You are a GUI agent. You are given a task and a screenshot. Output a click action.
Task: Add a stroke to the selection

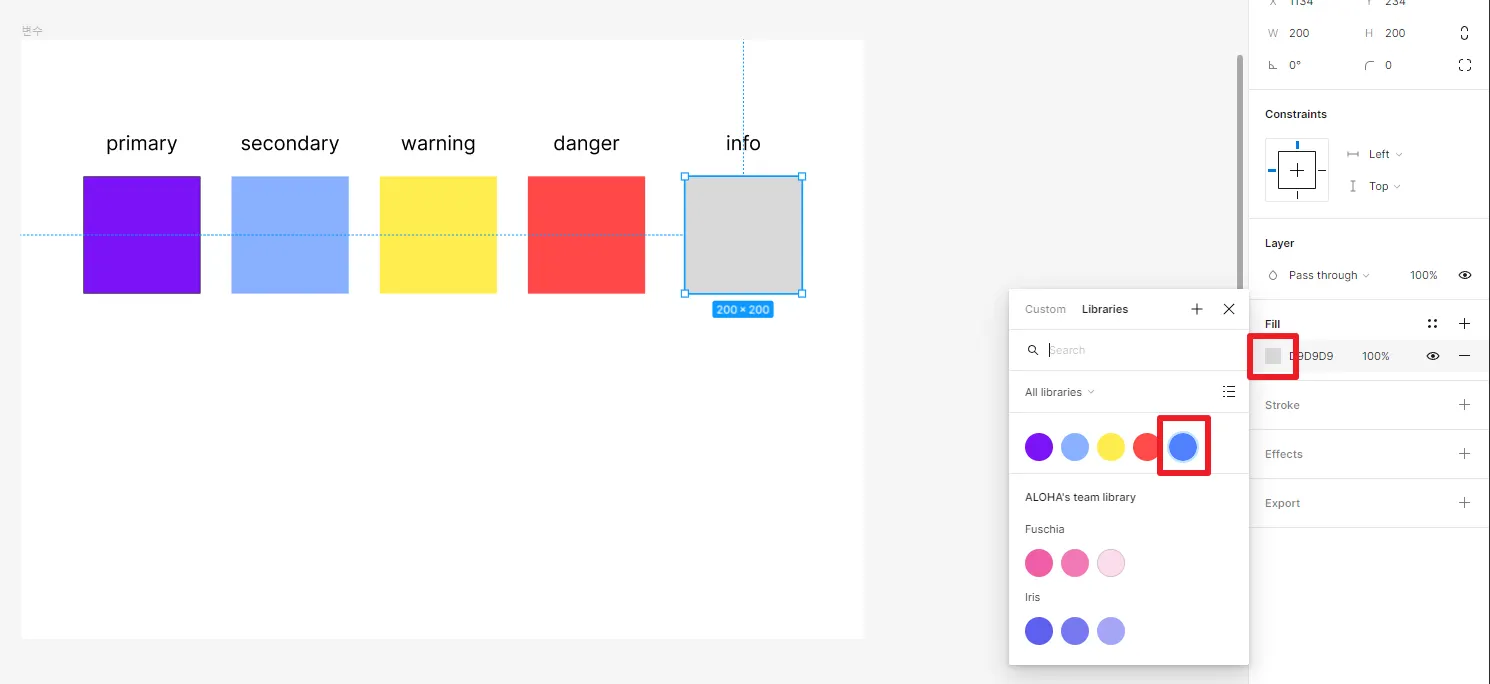tap(1464, 405)
